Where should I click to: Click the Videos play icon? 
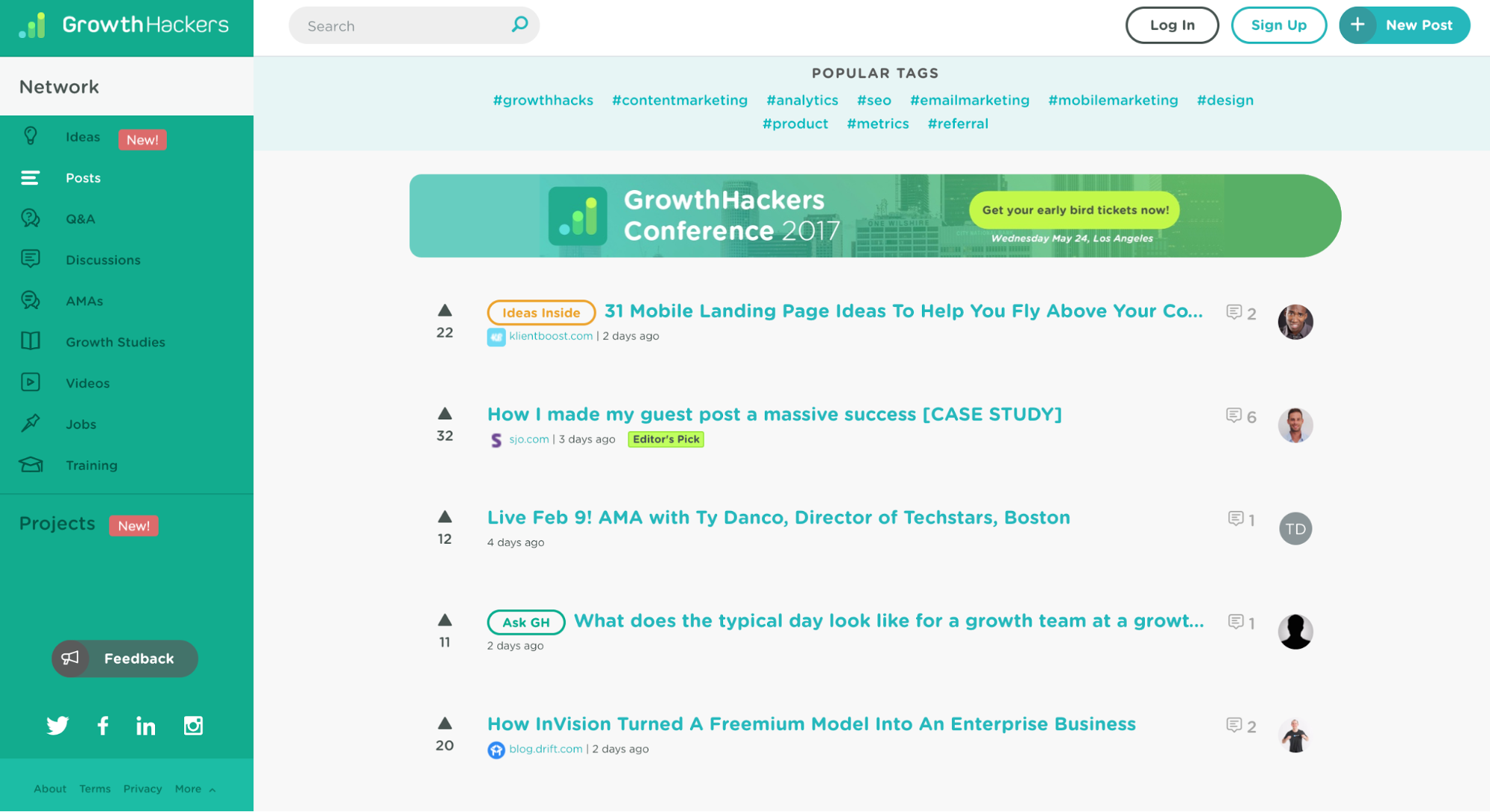[x=31, y=382]
